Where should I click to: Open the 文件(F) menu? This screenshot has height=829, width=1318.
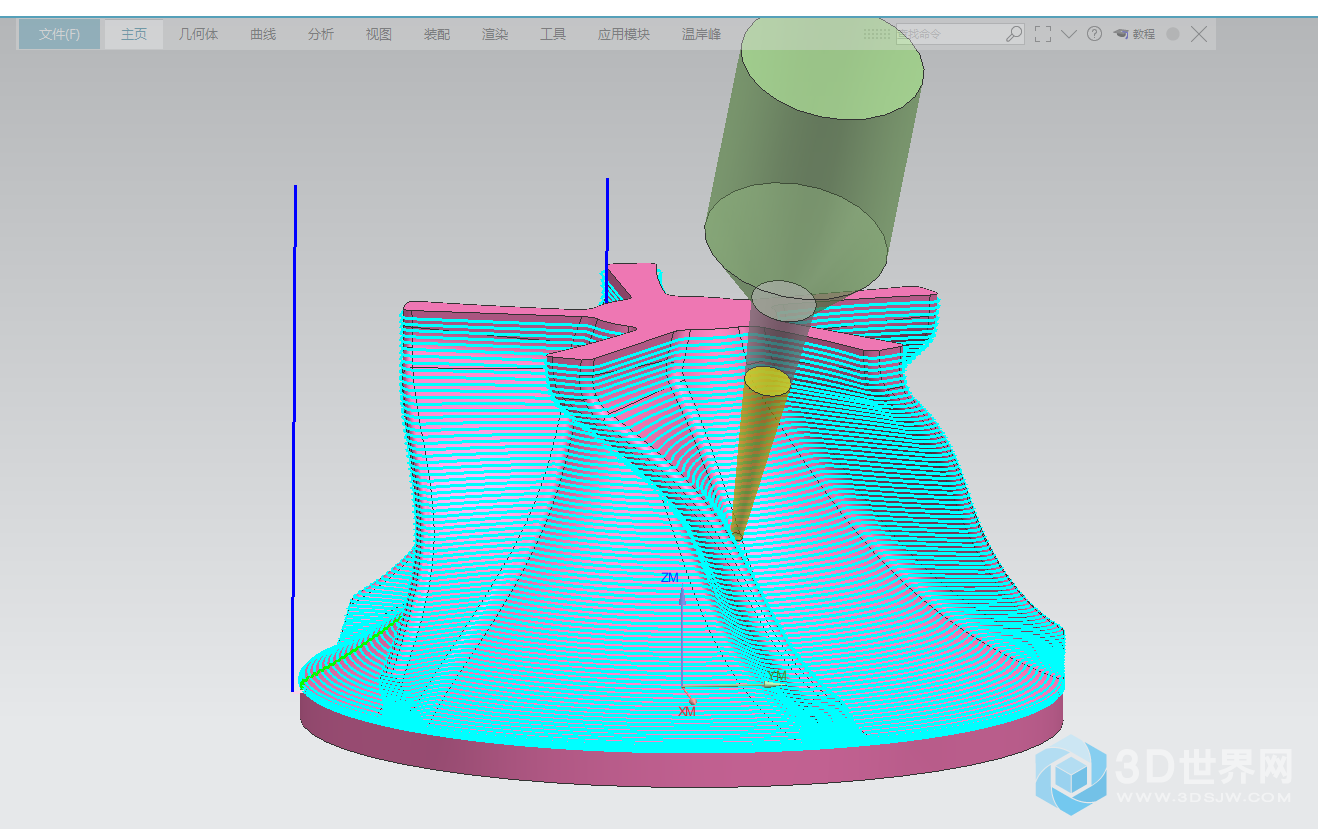pyautogui.click(x=59, y=34)
